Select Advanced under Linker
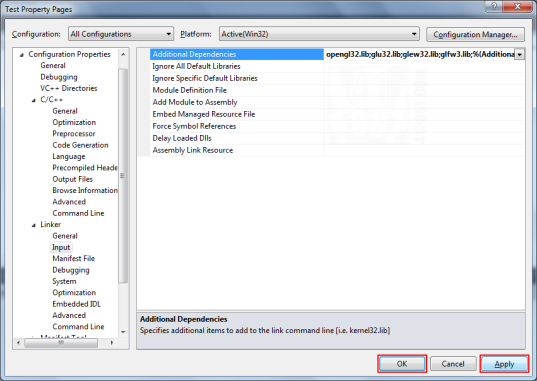This screenshot has height=381, width=537. (x=69, y=315)
